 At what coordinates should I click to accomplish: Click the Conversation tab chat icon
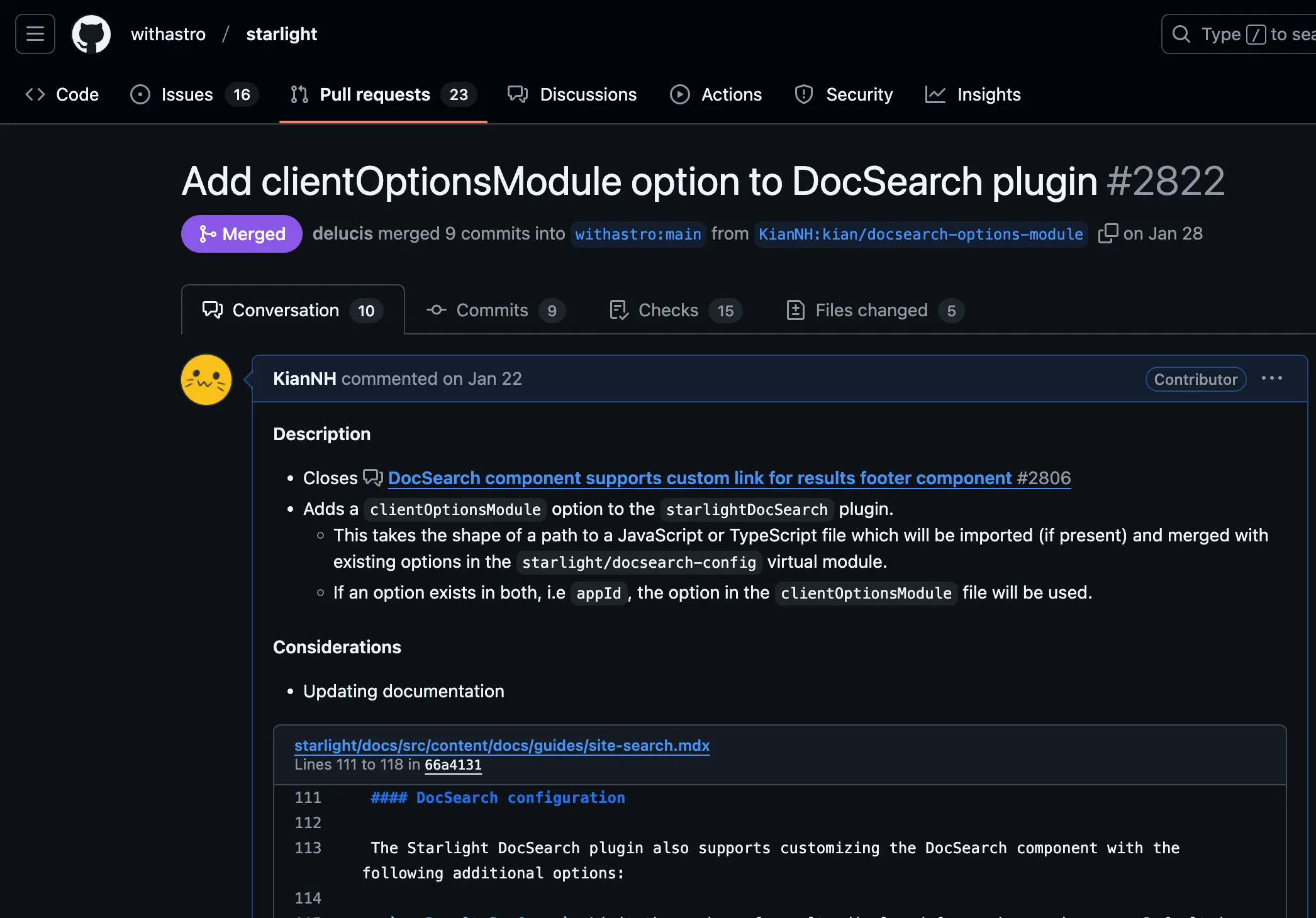click(213, 310)
